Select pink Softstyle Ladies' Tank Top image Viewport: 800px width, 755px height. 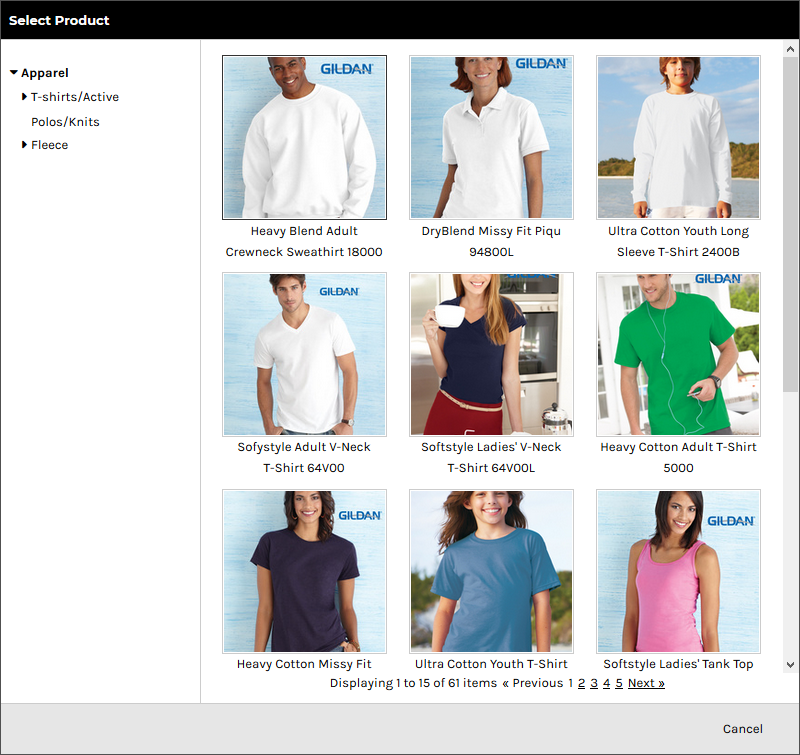pos(678,571)
